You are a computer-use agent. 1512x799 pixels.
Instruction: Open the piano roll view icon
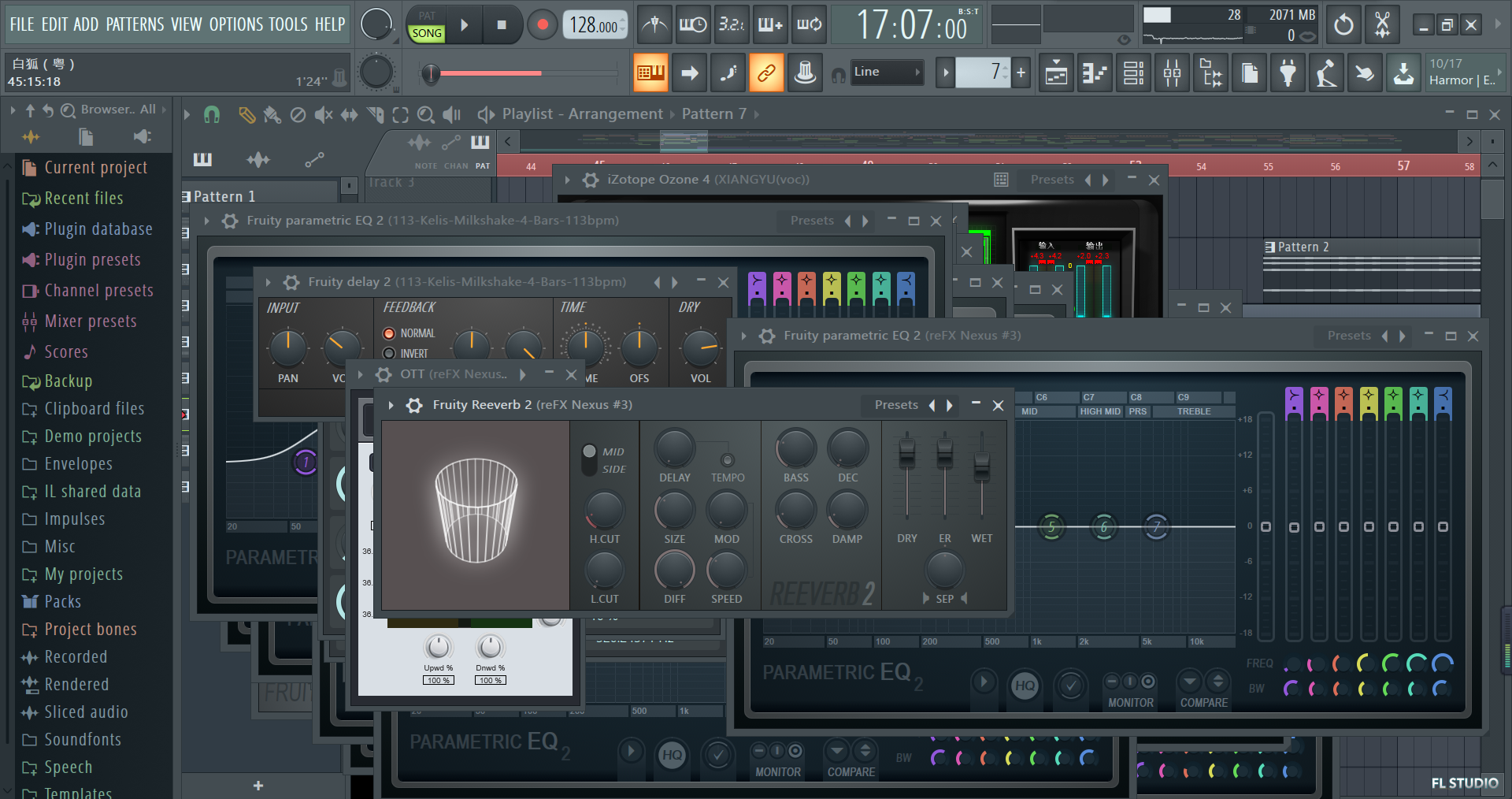[1095, 74]
